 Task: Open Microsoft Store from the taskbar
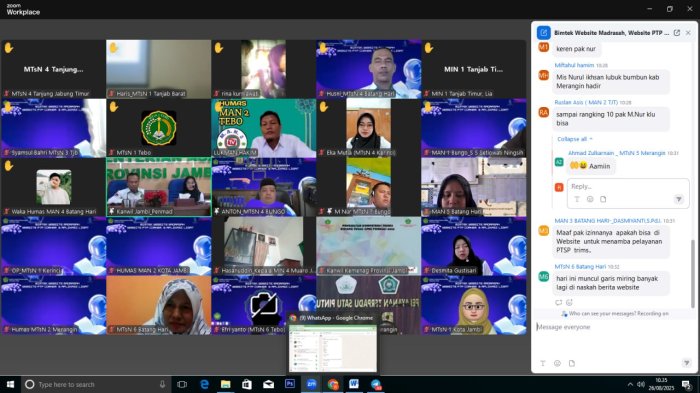click(x=247, y=384)
